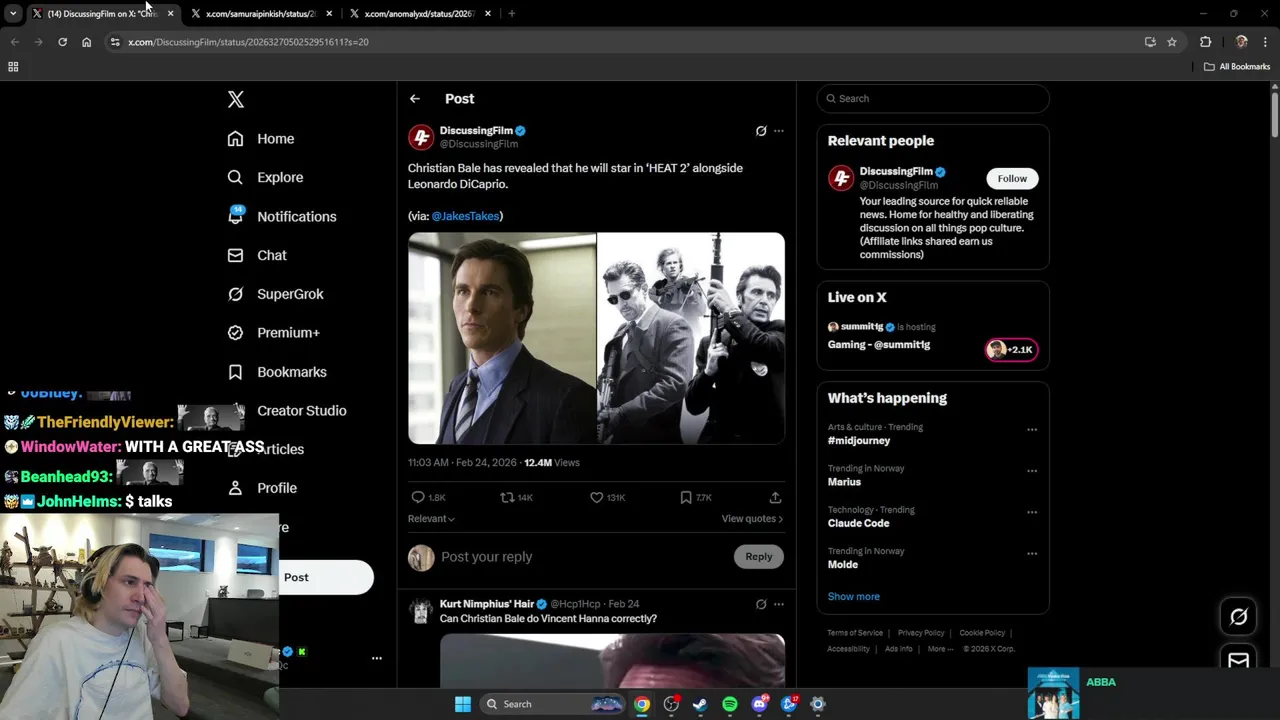Open the Heat movie still image

pyautogui.click(x=691, y=338)
